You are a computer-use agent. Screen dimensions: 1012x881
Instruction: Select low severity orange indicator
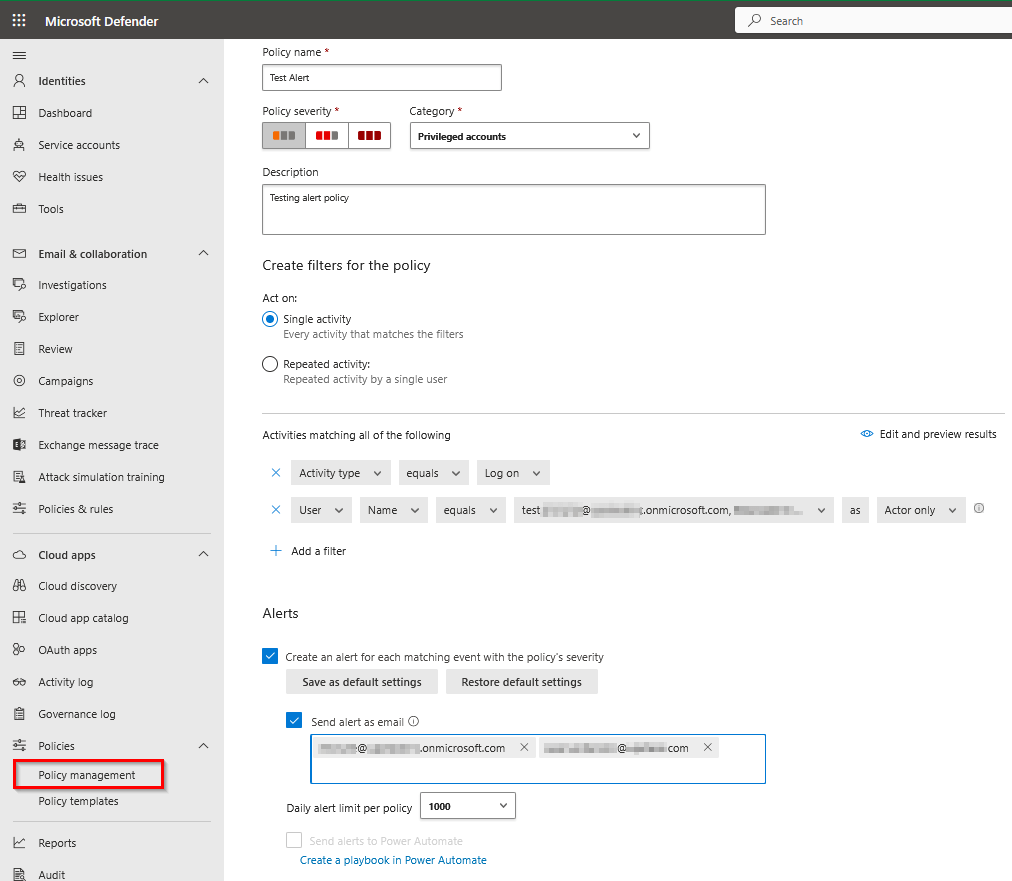pos(283,136)
